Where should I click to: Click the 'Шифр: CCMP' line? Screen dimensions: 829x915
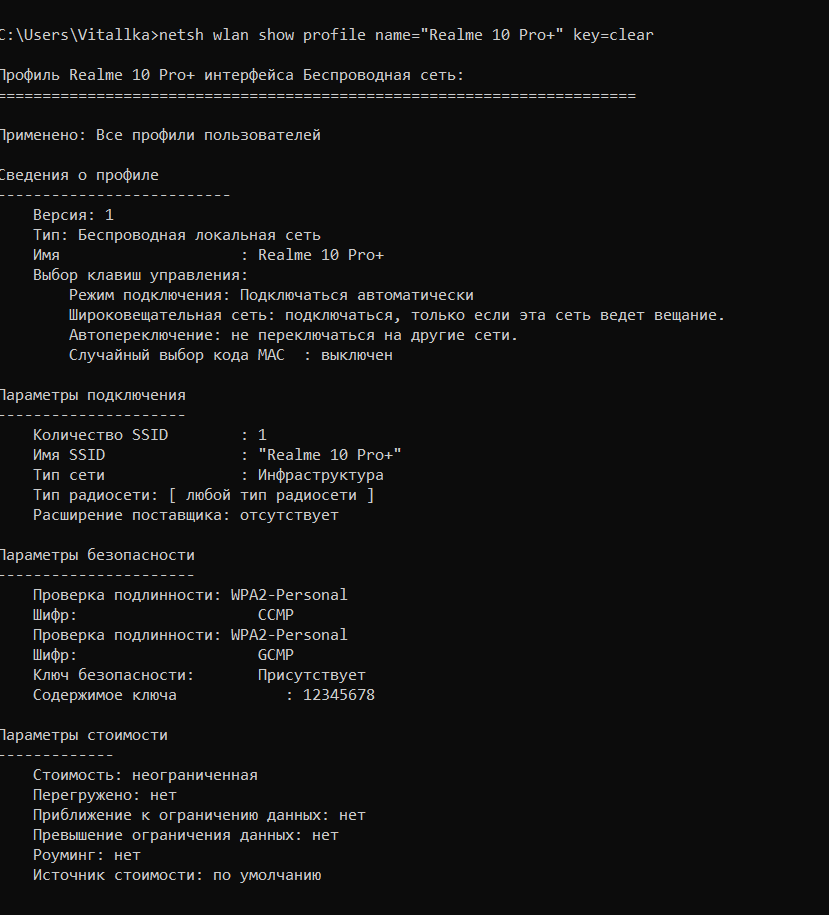(x=163, y=615)
